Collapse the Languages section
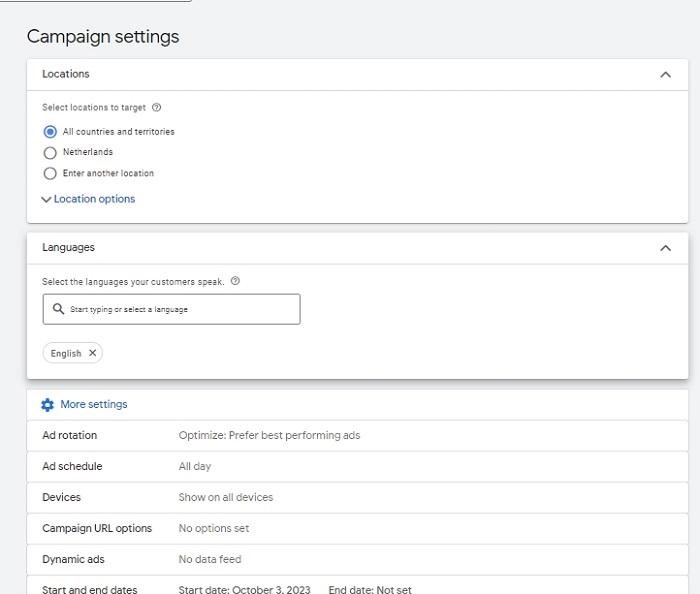This screenshot has width=700, height=594. (x=665, y=248)
